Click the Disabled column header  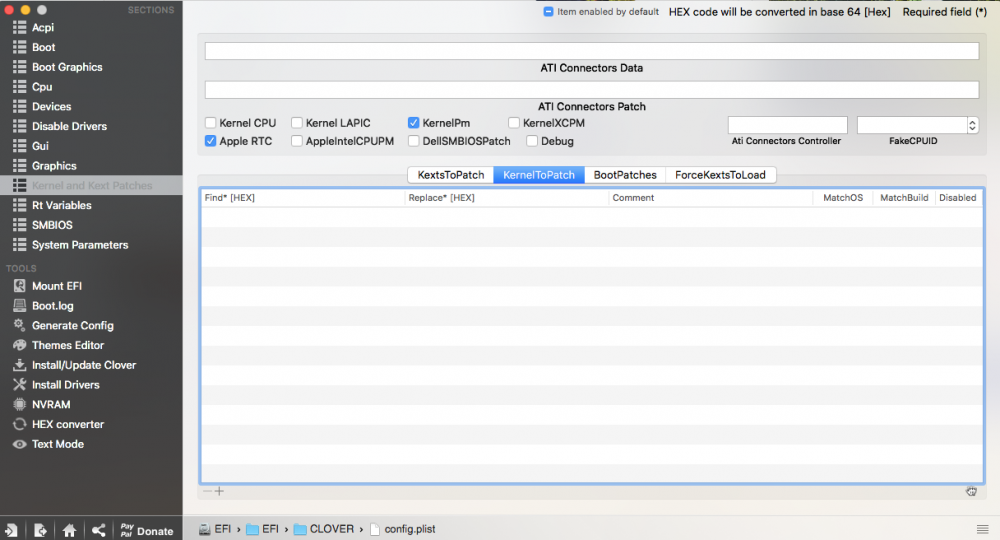click(958, 198)
